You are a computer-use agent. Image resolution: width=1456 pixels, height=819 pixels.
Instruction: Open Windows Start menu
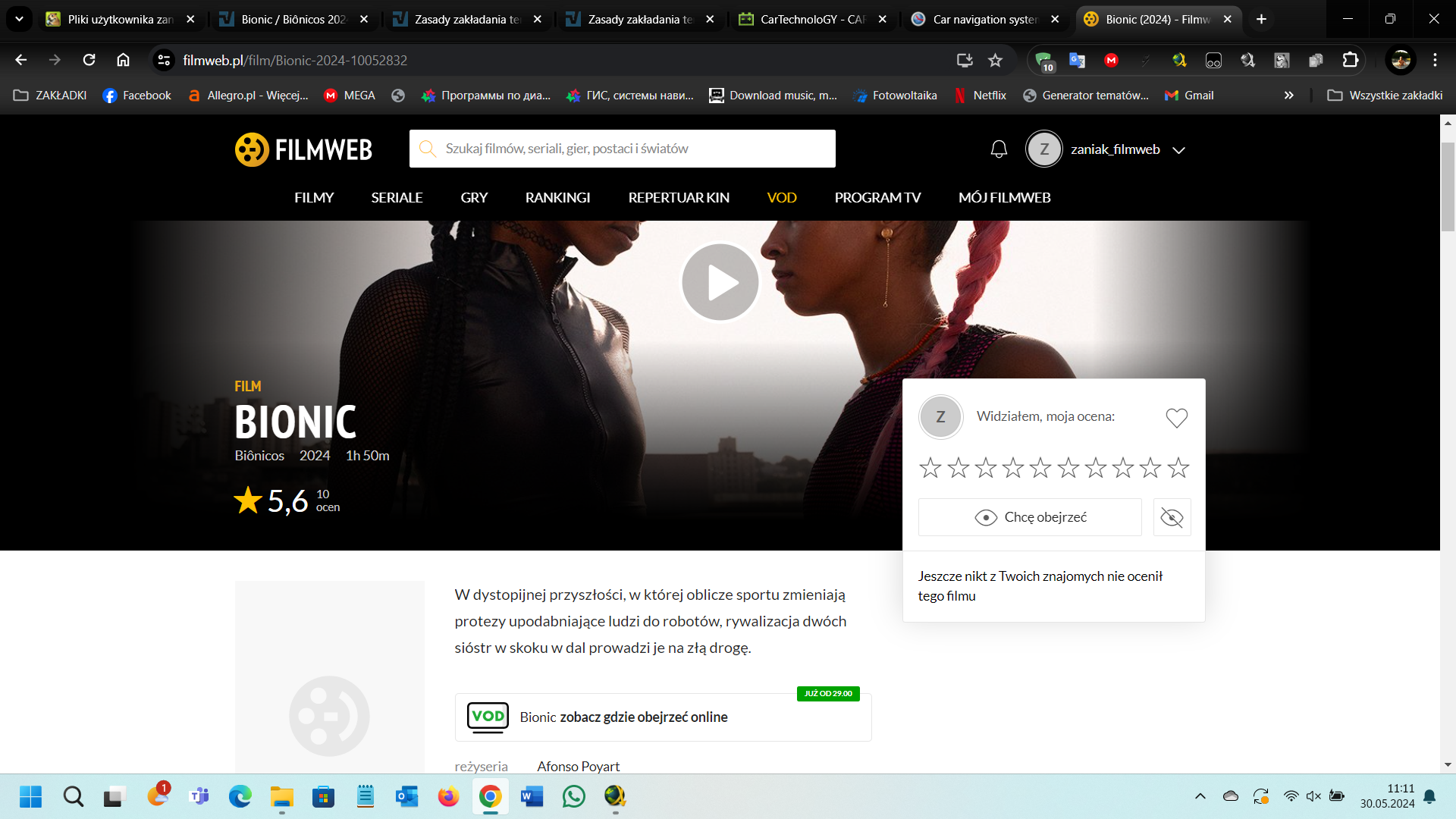(30, 796)
